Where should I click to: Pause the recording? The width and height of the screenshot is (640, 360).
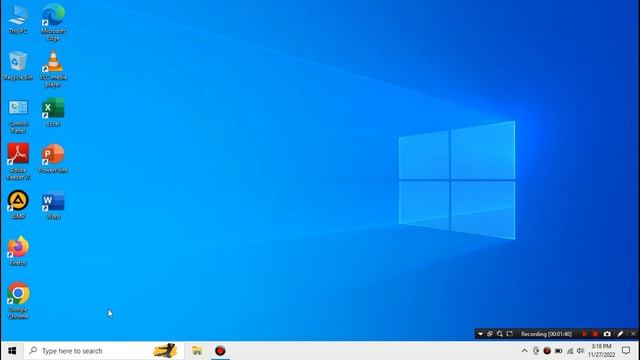coord(584,334)
